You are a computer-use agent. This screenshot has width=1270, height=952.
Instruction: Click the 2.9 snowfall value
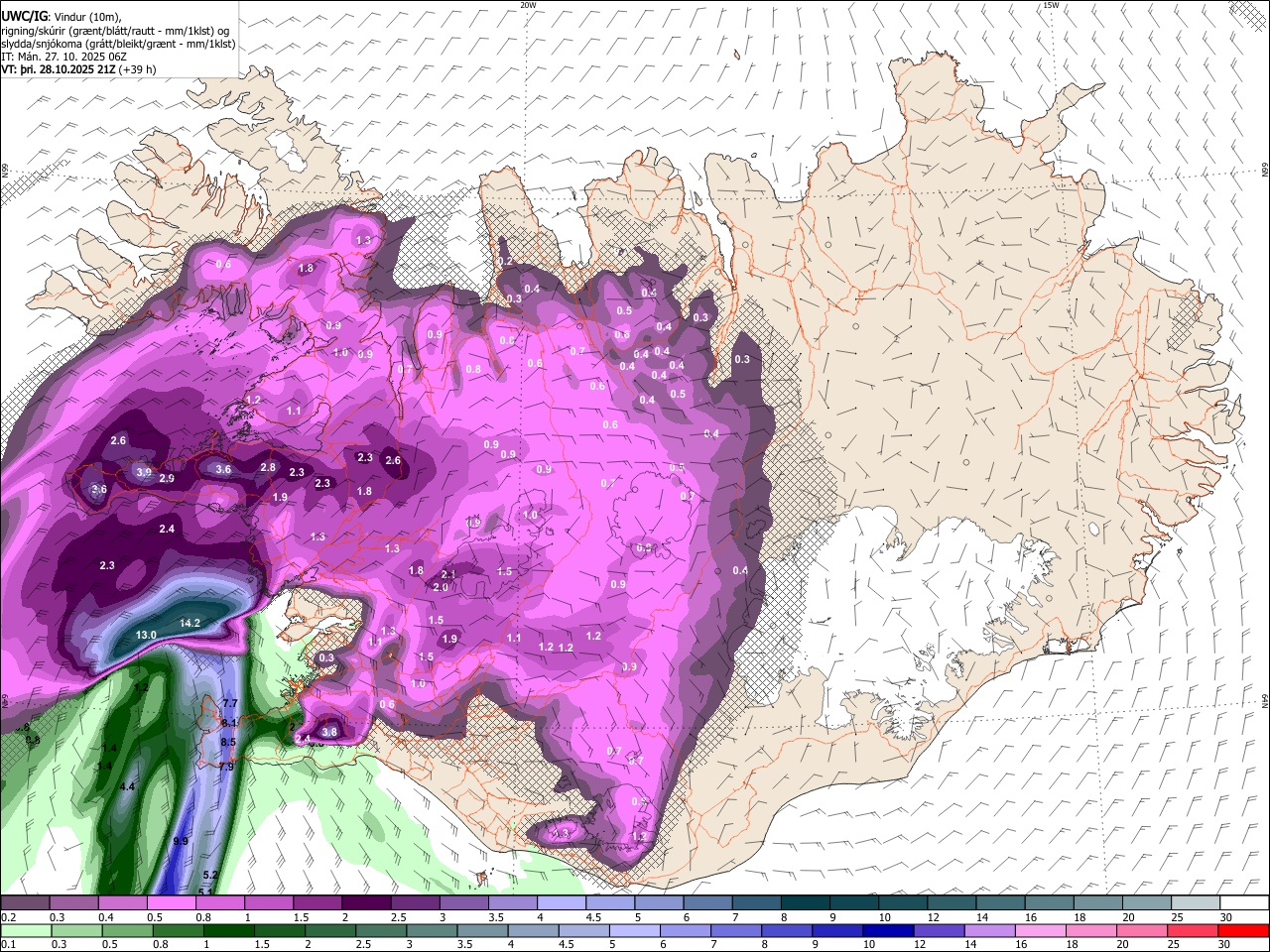click(167, 479)
